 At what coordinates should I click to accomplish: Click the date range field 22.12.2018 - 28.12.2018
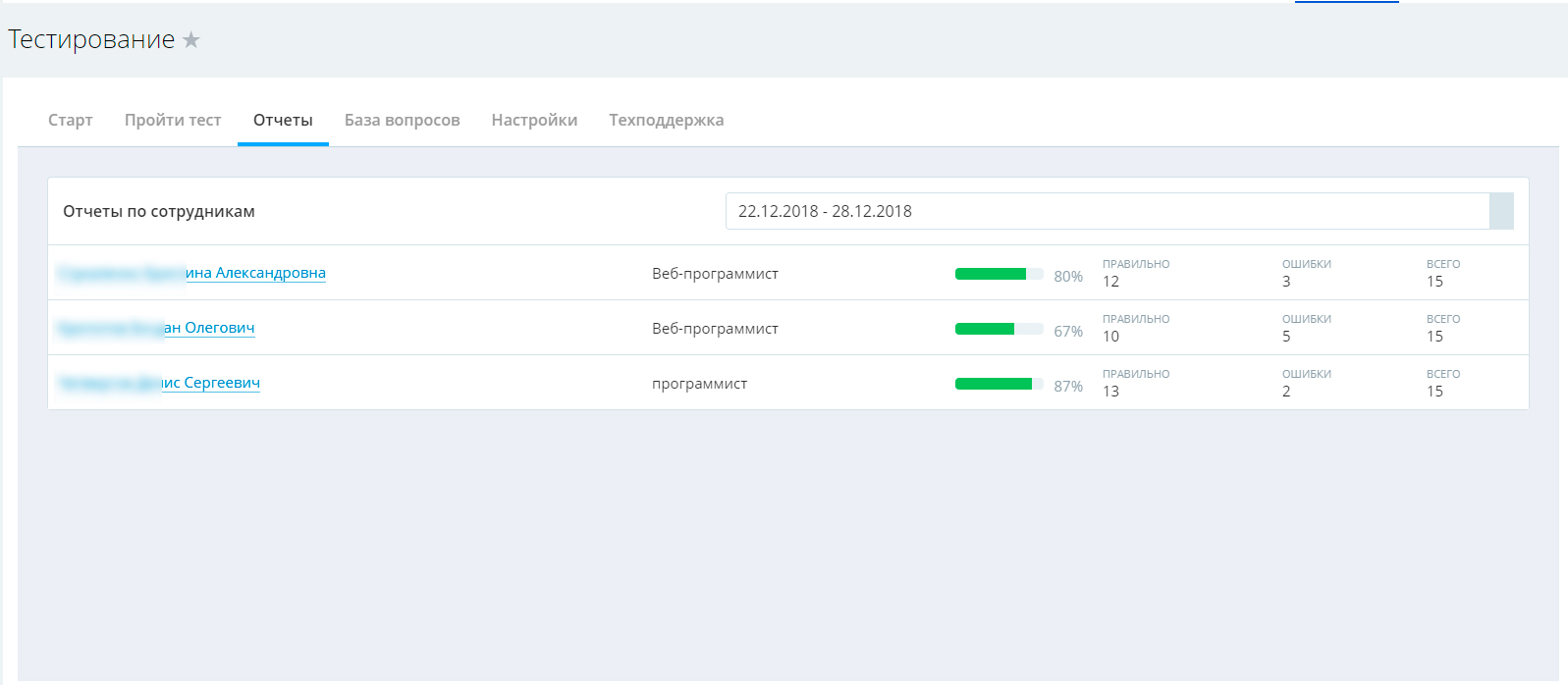(x=1107, y=211)
